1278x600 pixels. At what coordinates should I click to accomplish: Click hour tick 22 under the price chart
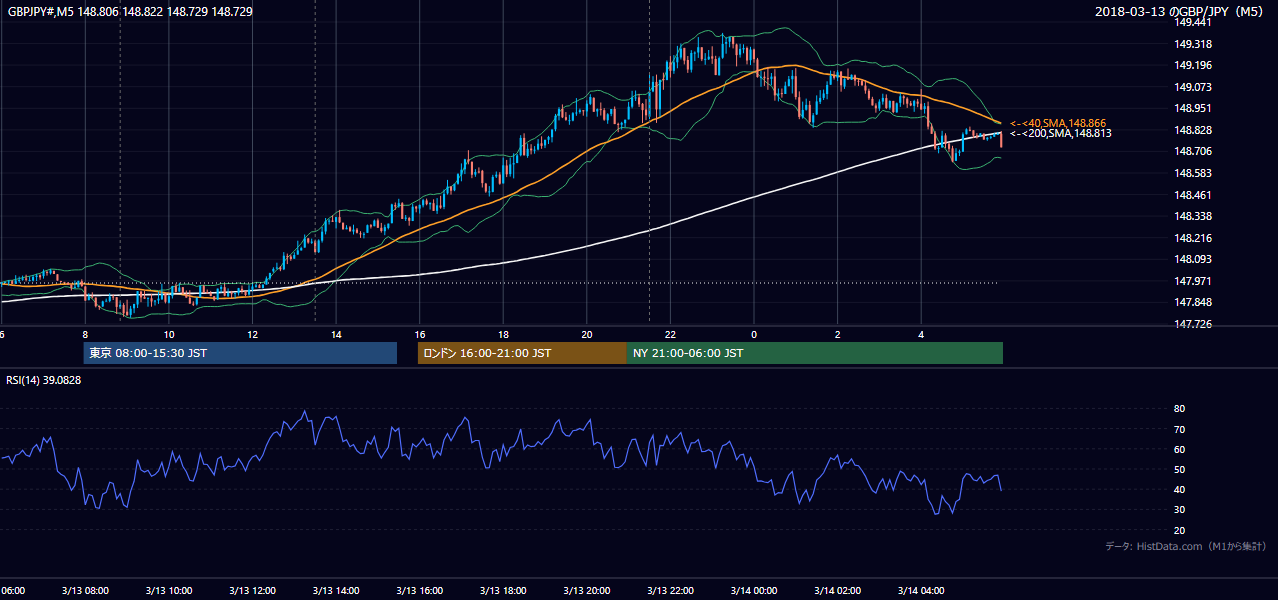pos(670,335)
